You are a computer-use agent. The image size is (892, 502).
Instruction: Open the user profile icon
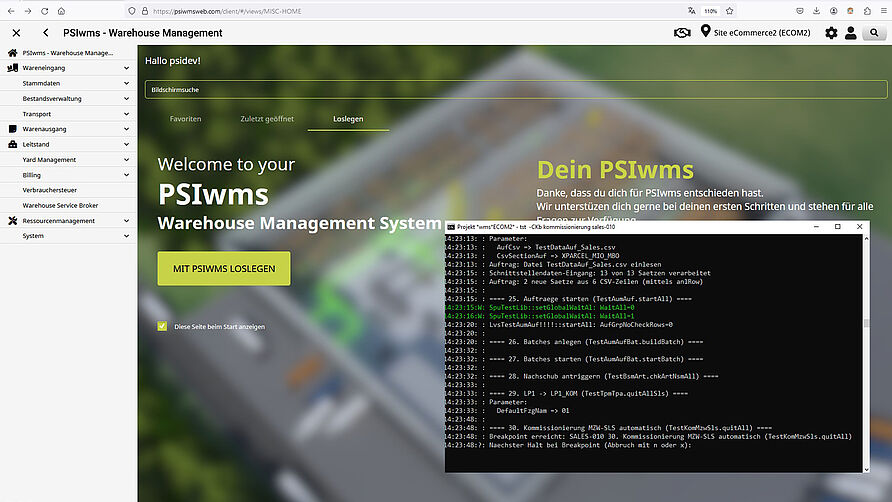[850, 33]
